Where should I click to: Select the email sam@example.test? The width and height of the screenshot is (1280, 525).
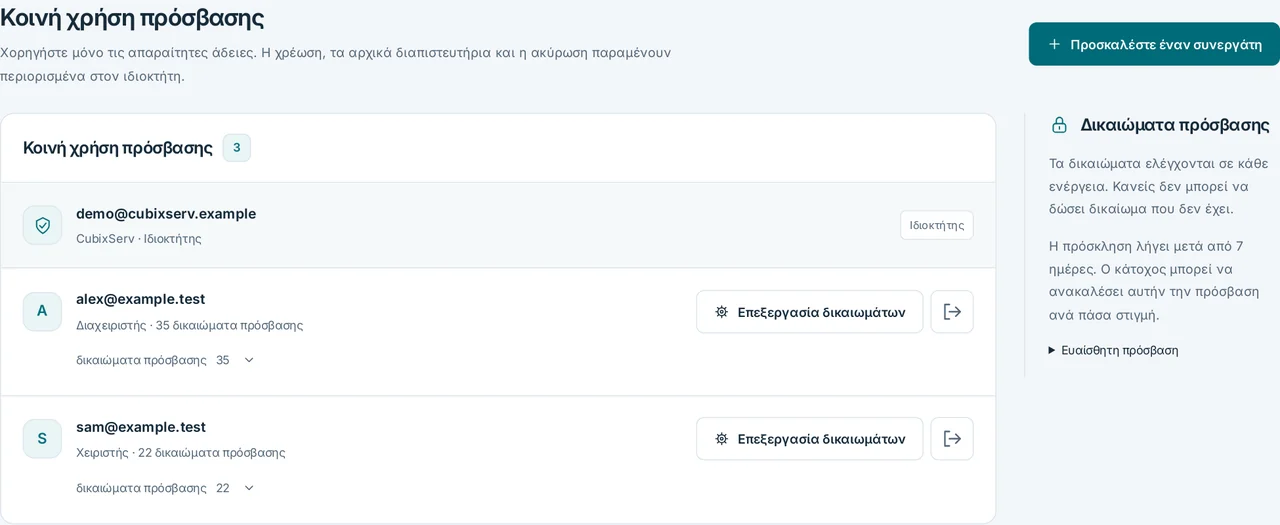[x=141, y=427]
